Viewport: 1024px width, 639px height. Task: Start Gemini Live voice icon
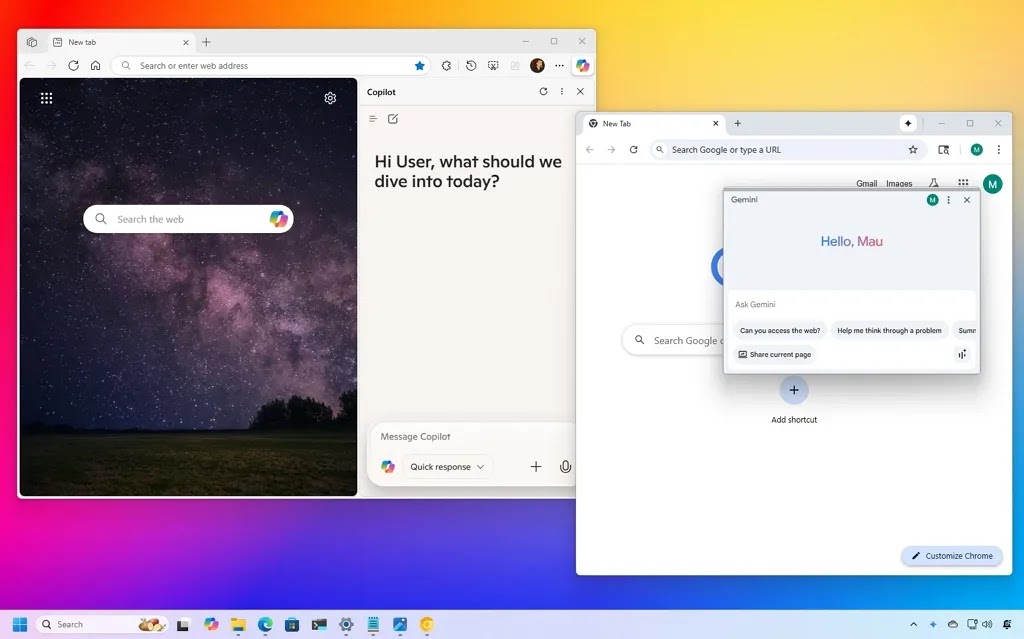962,354
